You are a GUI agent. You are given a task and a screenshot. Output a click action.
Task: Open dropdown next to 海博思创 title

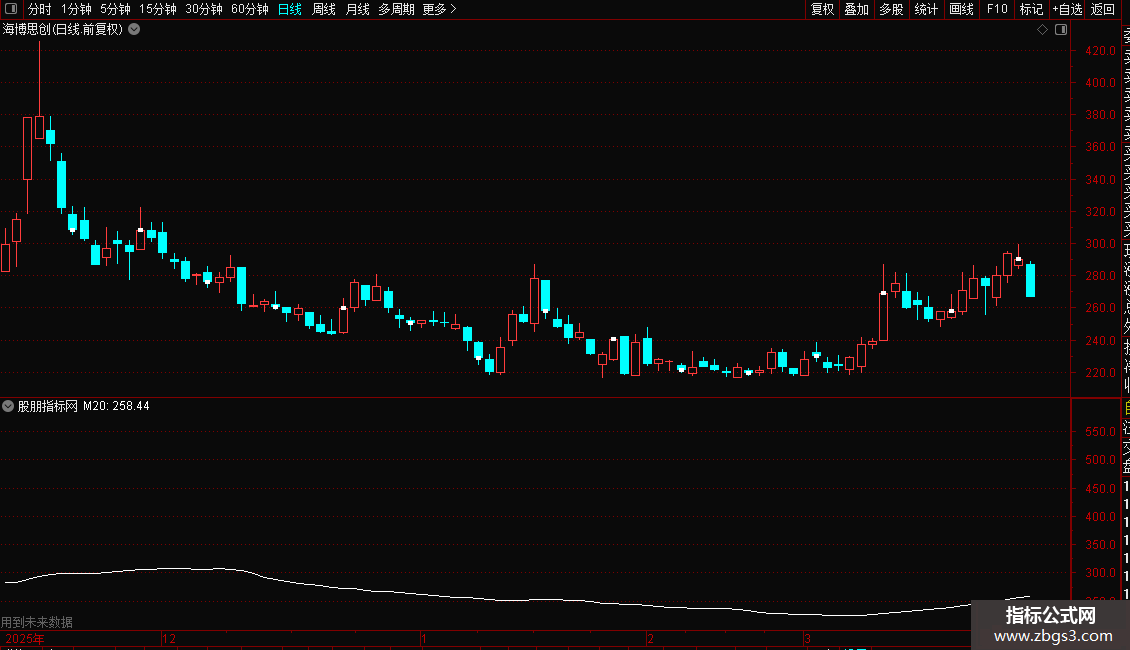point(134,29)
